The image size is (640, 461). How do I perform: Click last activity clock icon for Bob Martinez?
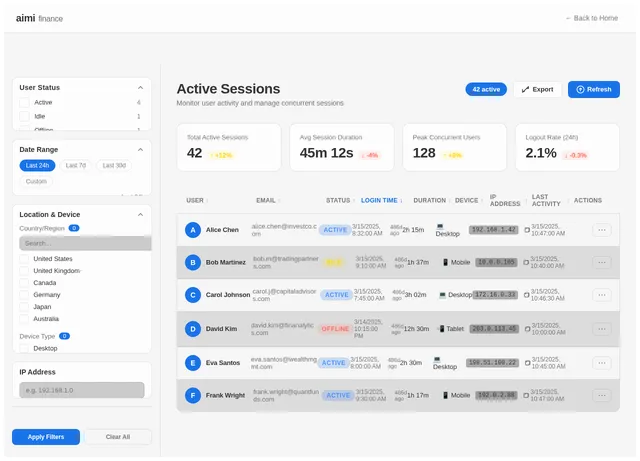pyautogui.click(x=526, y=262)
